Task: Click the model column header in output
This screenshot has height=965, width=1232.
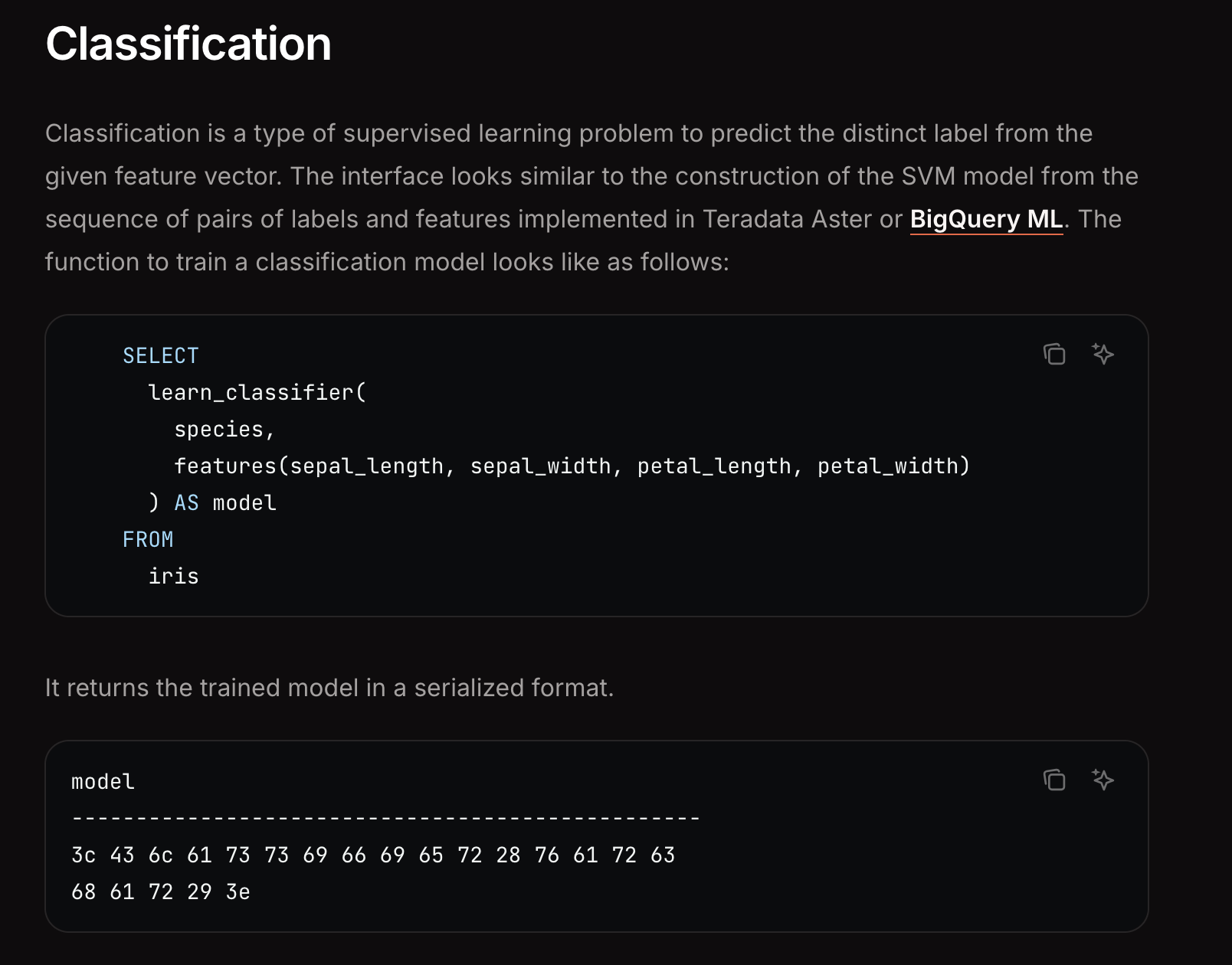Action: pos(103,782)
